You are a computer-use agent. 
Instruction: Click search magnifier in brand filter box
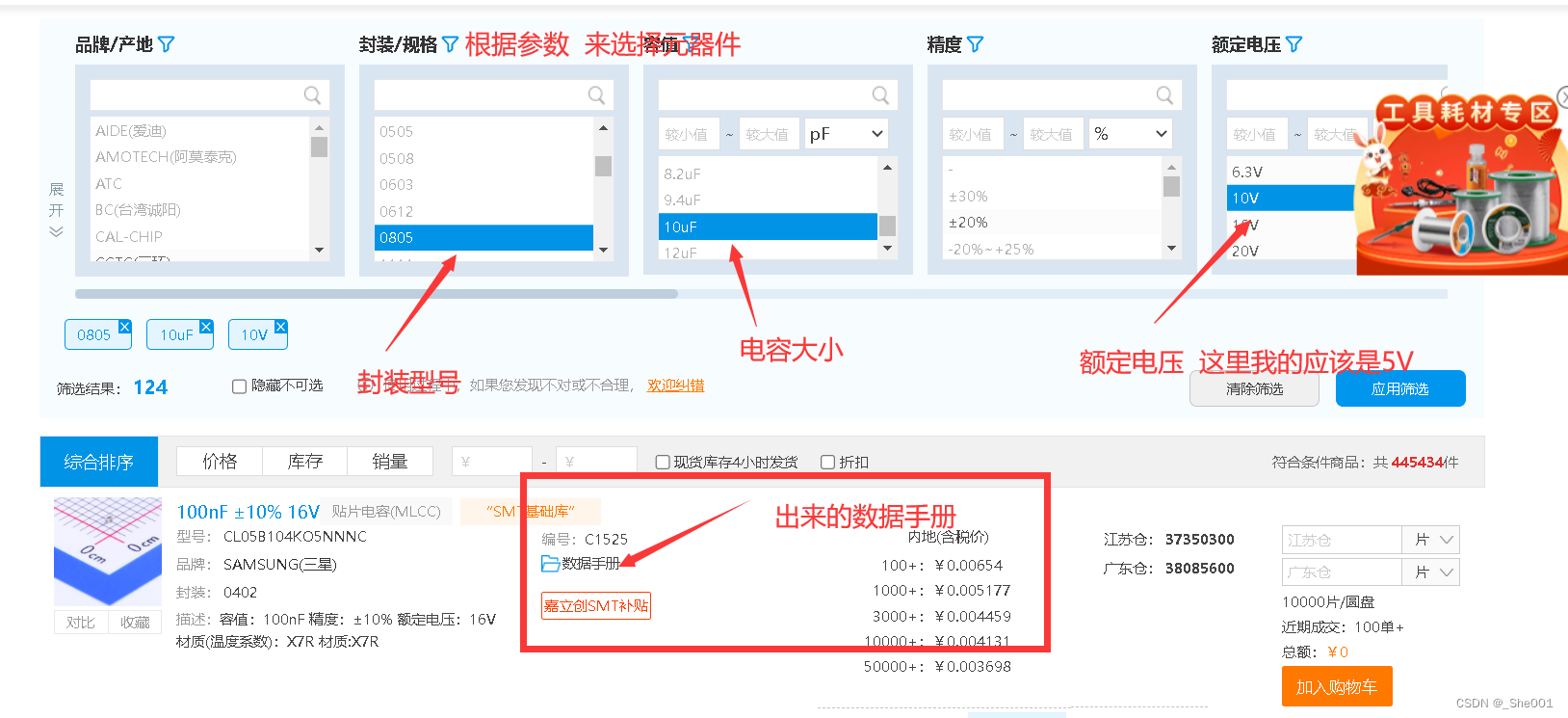(312, 95)
